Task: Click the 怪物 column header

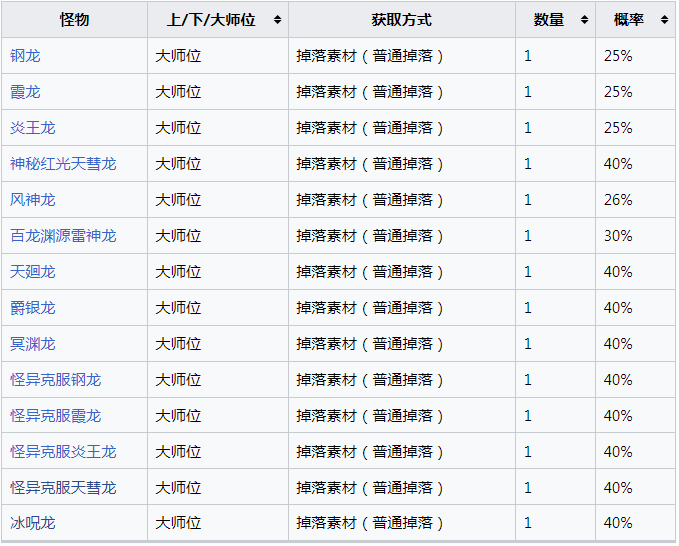Action: (x=74, y=19)
